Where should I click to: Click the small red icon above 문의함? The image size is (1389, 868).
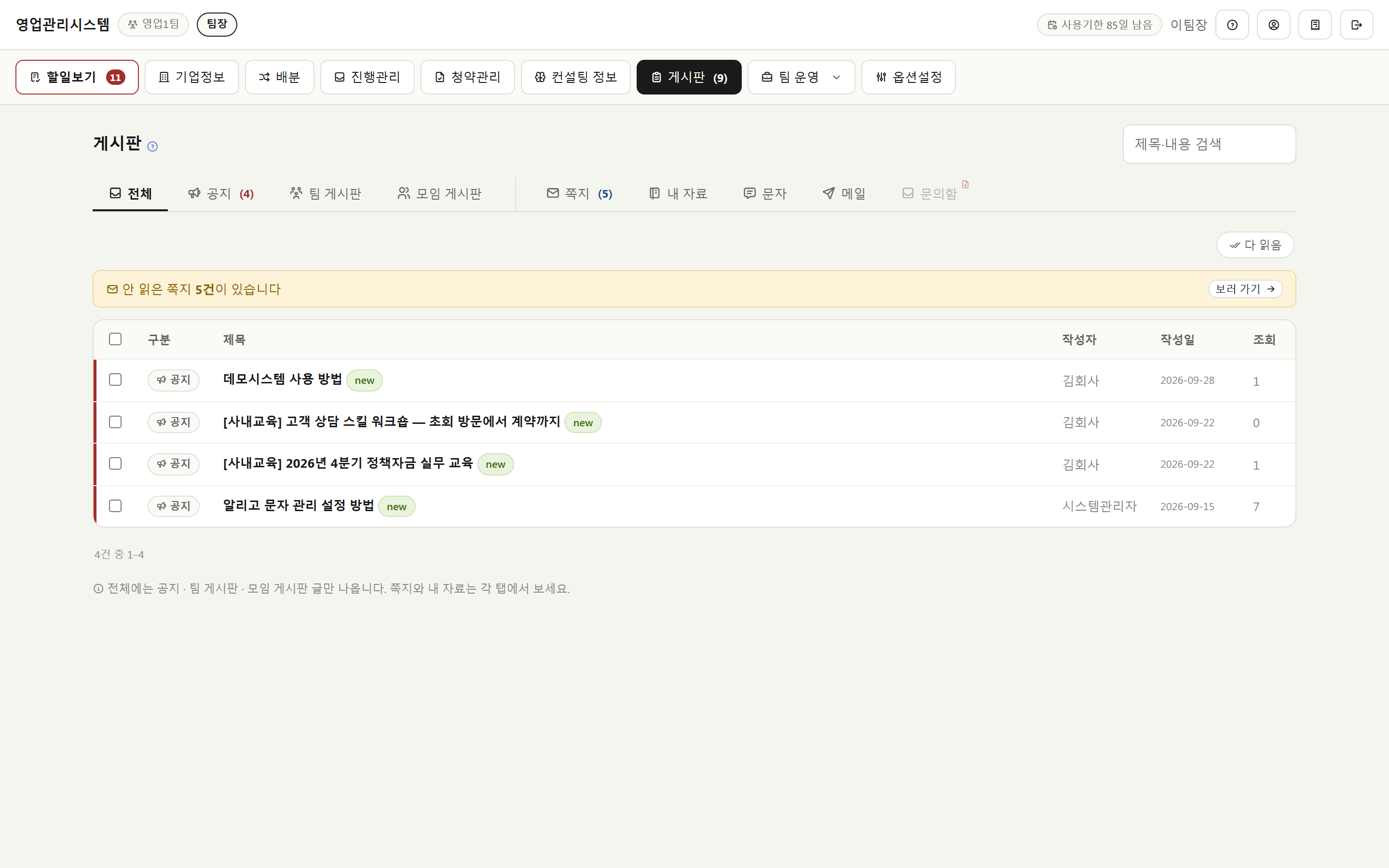966,184
